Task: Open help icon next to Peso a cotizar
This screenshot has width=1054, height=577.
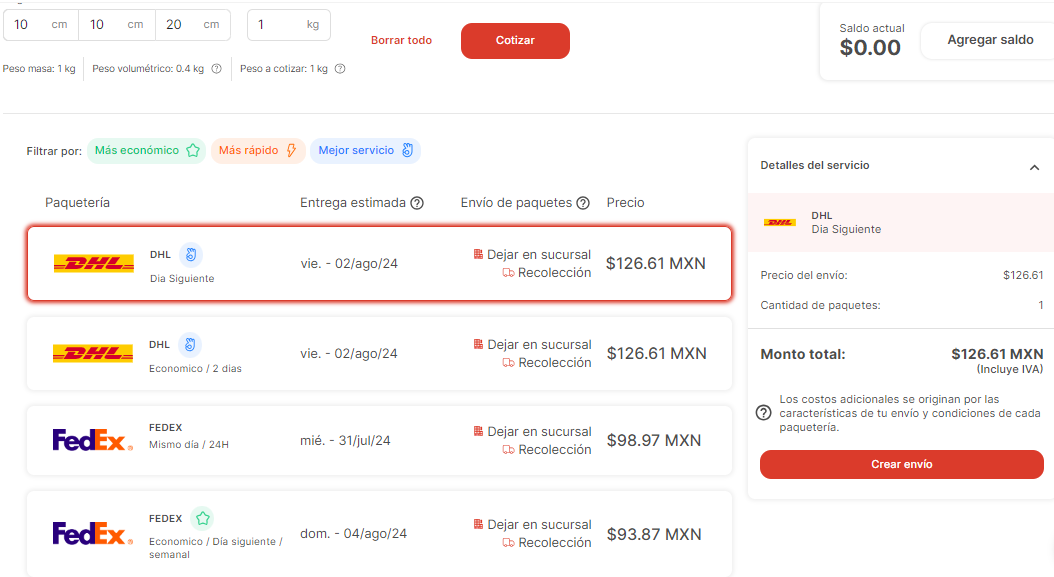Action: coord(340,69)
